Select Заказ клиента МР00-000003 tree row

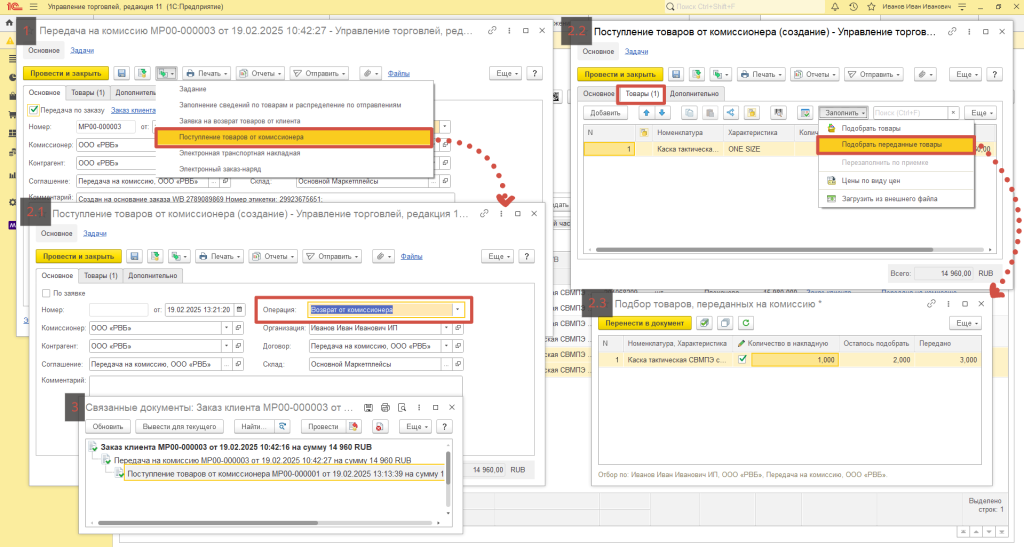[236, 447]
